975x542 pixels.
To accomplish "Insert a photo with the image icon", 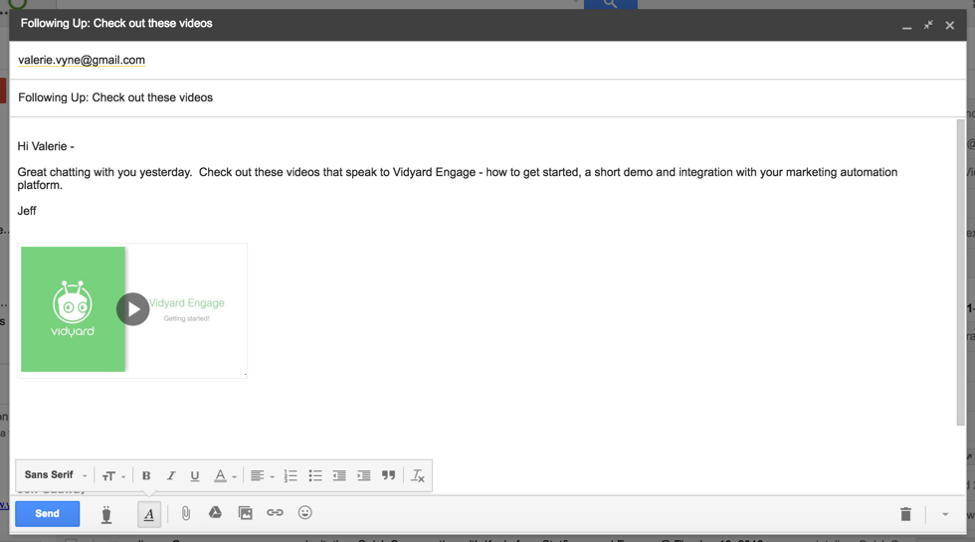I will pos(246,513).
